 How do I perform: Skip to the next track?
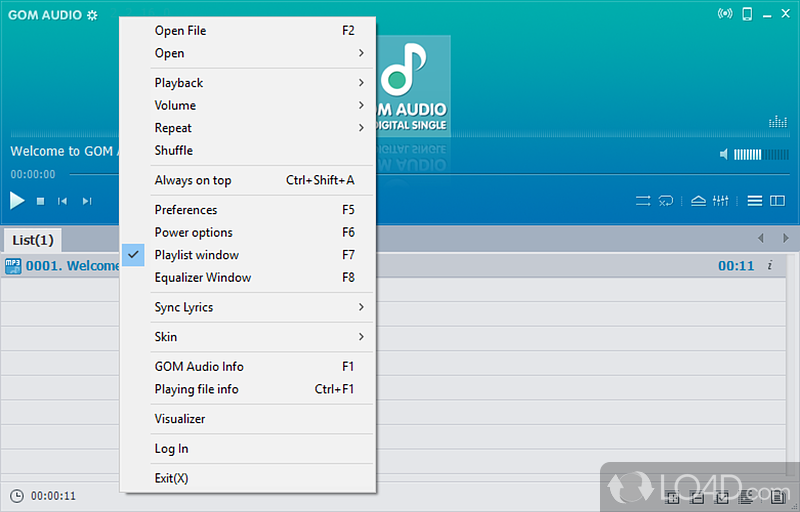[x=87, y=201]
